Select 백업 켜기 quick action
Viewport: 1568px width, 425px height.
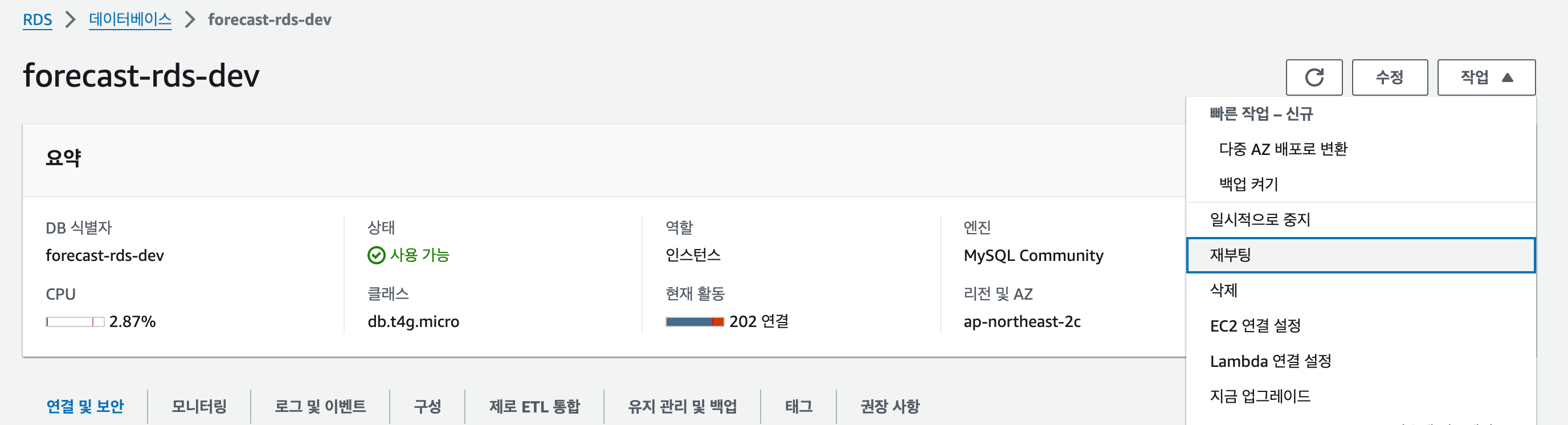[1361, 185]
